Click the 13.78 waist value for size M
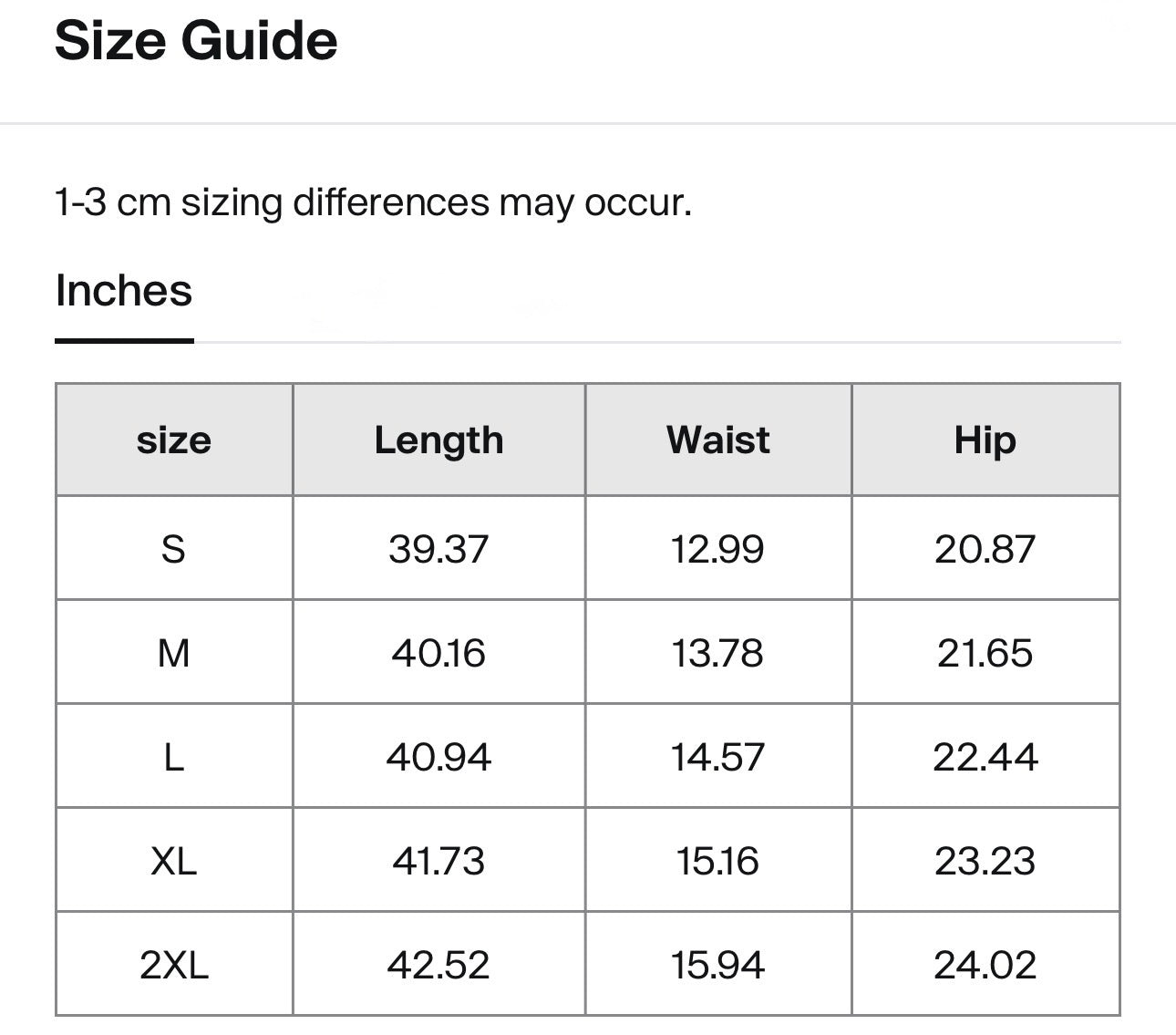Image resolution: width=1176 pixels, height=1035 pixels. click(x=718, y=652)
